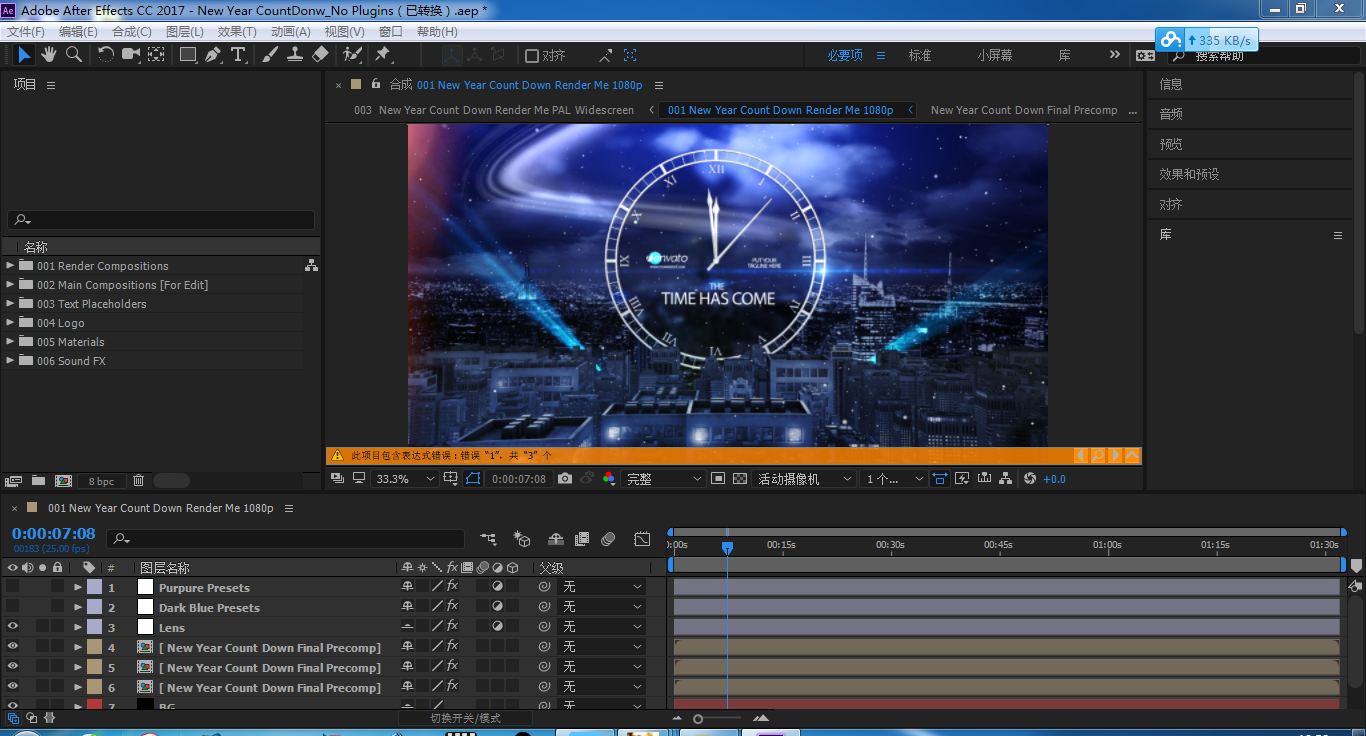Open the 33.3% magnification dropdown
This screenshot has height=736, width=1366.
[x=405, y=479]
